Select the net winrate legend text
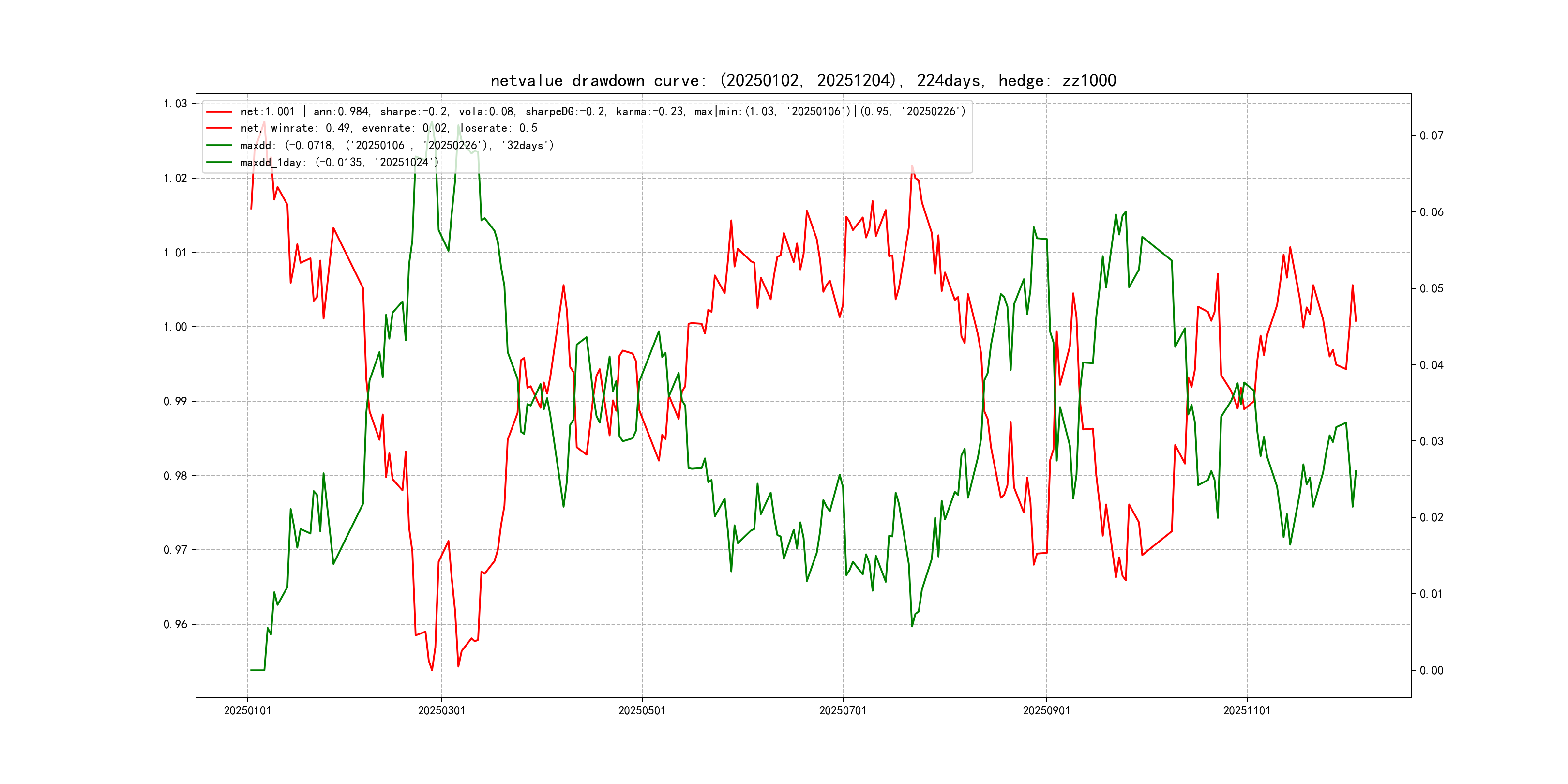Viewport: 1568px width, 784px height. pyautogui.click(x=388, y=128)
